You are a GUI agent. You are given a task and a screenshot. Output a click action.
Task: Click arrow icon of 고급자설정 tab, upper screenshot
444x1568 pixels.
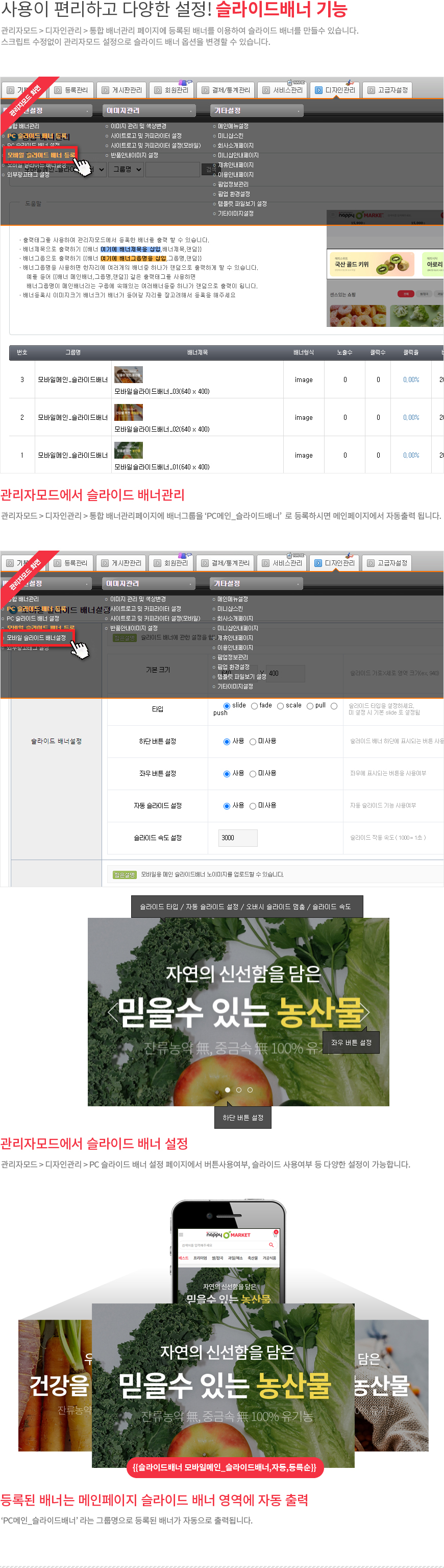(371, 90)
